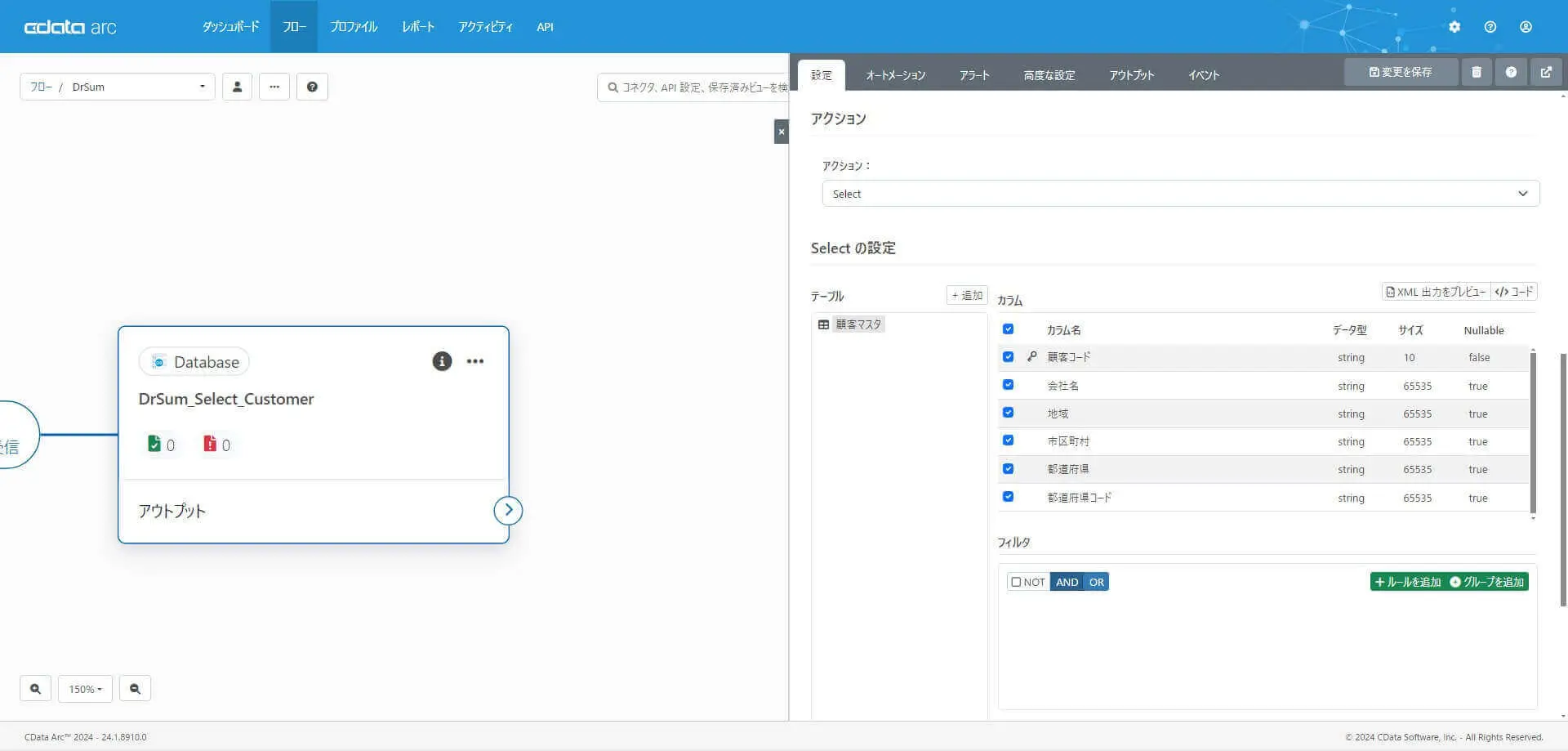Uncheck the 都道府県 column checkbox
Image resolution: width=1568 pixels, height=751 pixels.
pyautogui.click(x=1008, y=469)
